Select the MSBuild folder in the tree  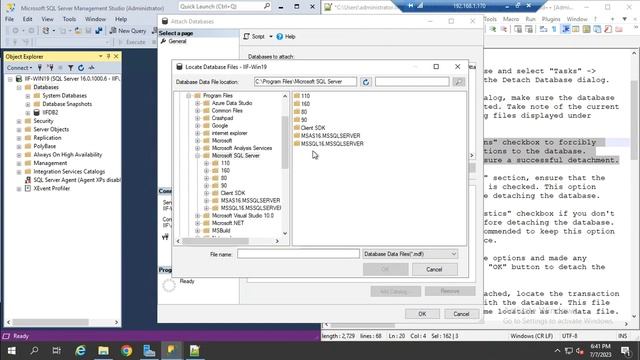[221, 231]
